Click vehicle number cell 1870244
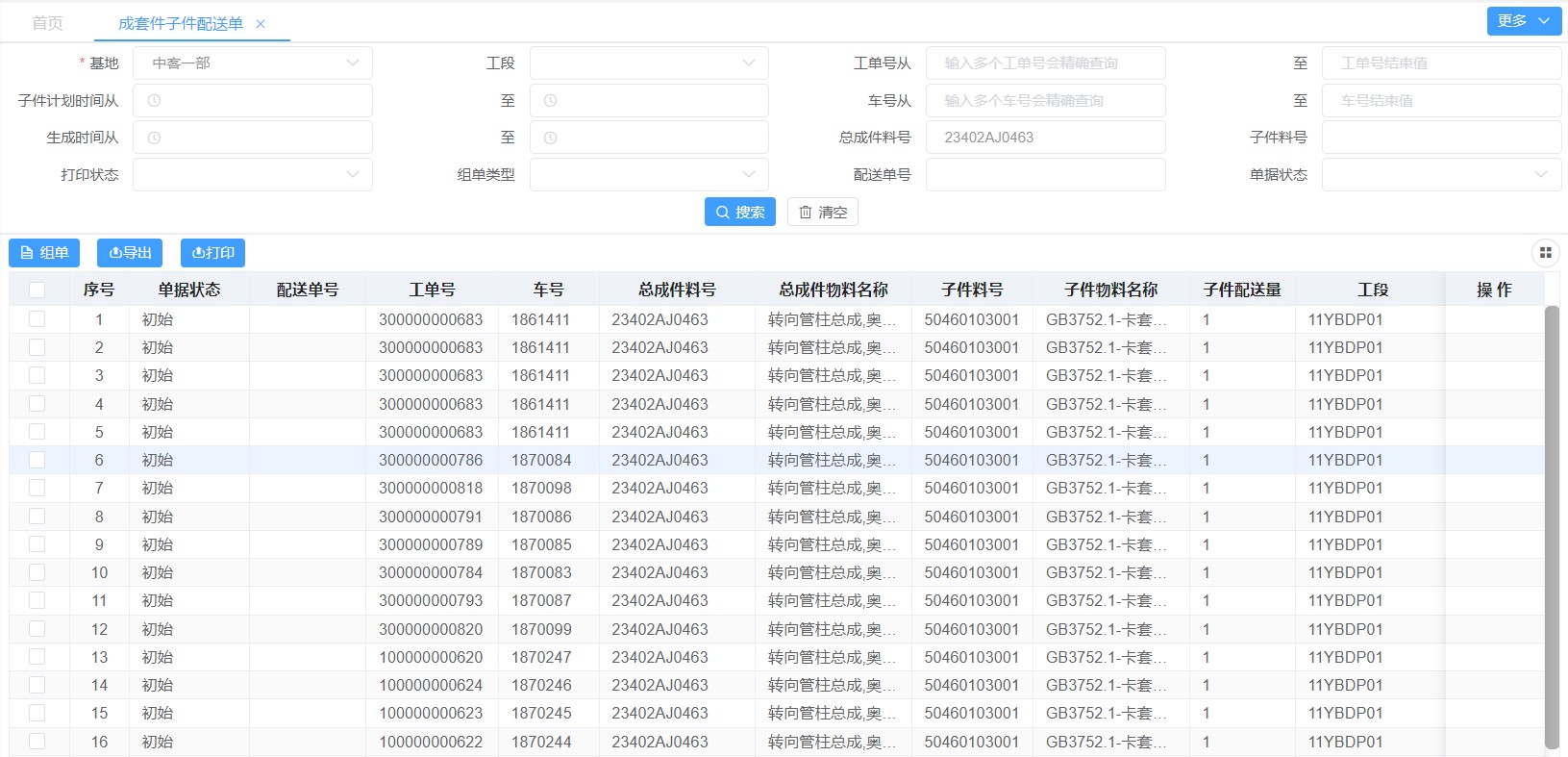 pyautogui.click(x=541, y=742)
